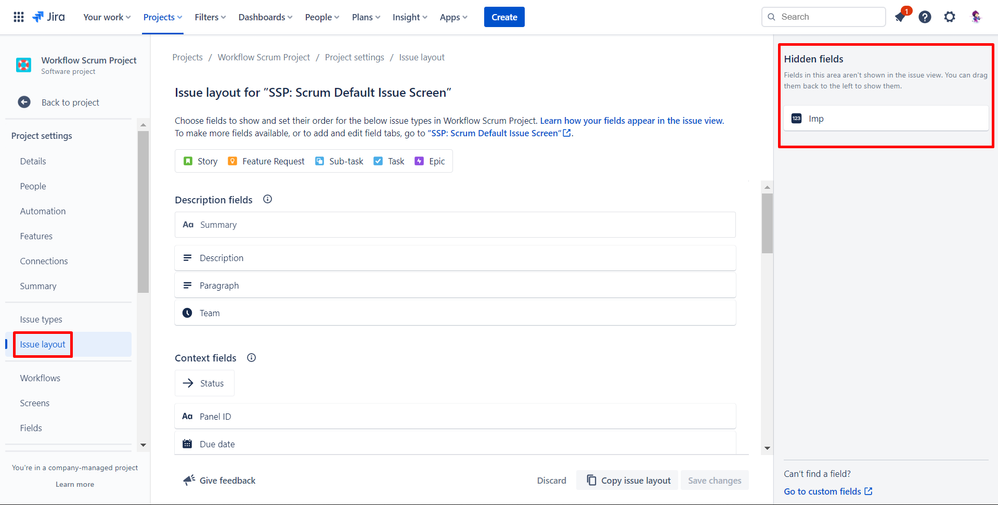The width and height of the screenshot is (998, 505).
Task: Click the Sub-task issue type icon
Action: click(320, 161)
